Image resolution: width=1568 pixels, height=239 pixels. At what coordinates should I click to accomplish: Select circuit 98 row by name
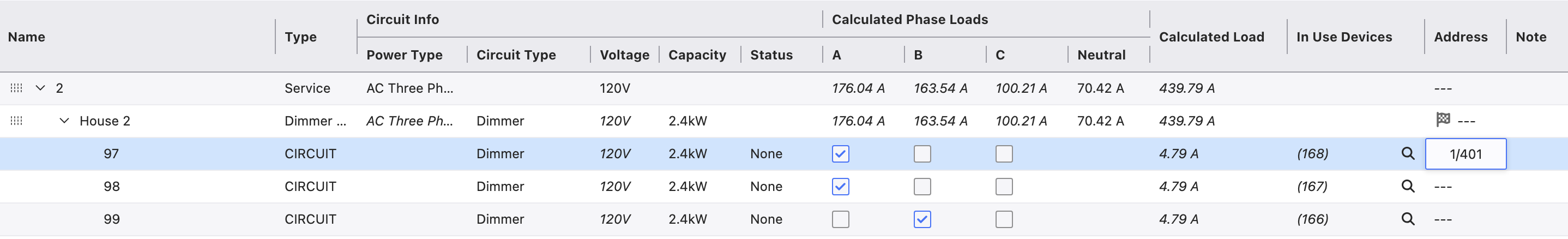pos(111,187)
